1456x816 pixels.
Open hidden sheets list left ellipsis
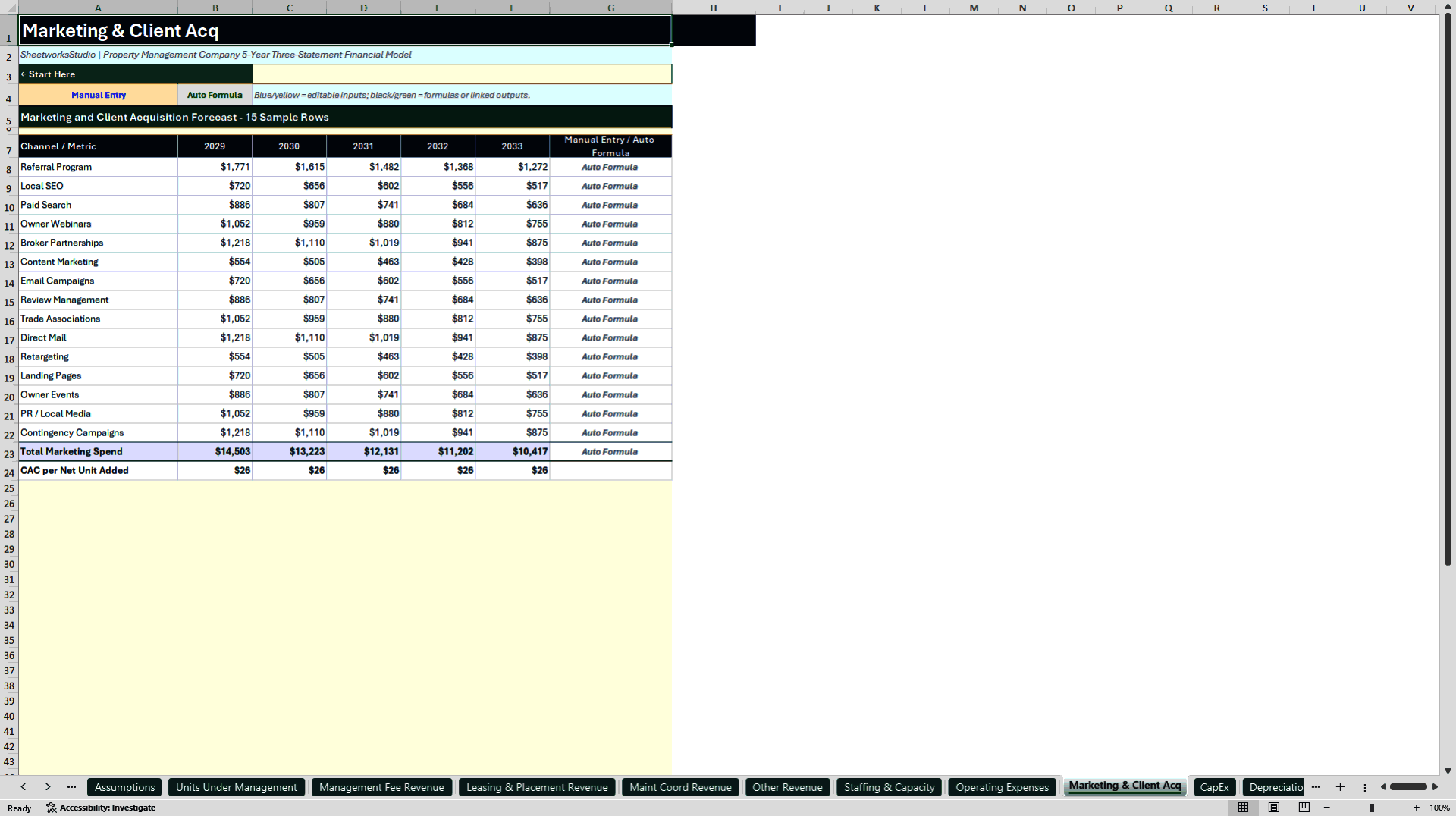[71, 787]
